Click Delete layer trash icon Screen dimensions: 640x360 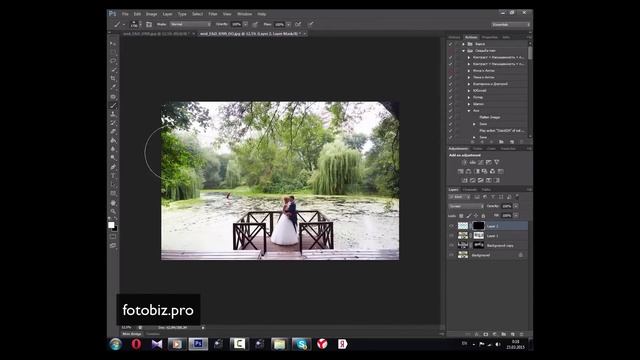pos(521,334)
